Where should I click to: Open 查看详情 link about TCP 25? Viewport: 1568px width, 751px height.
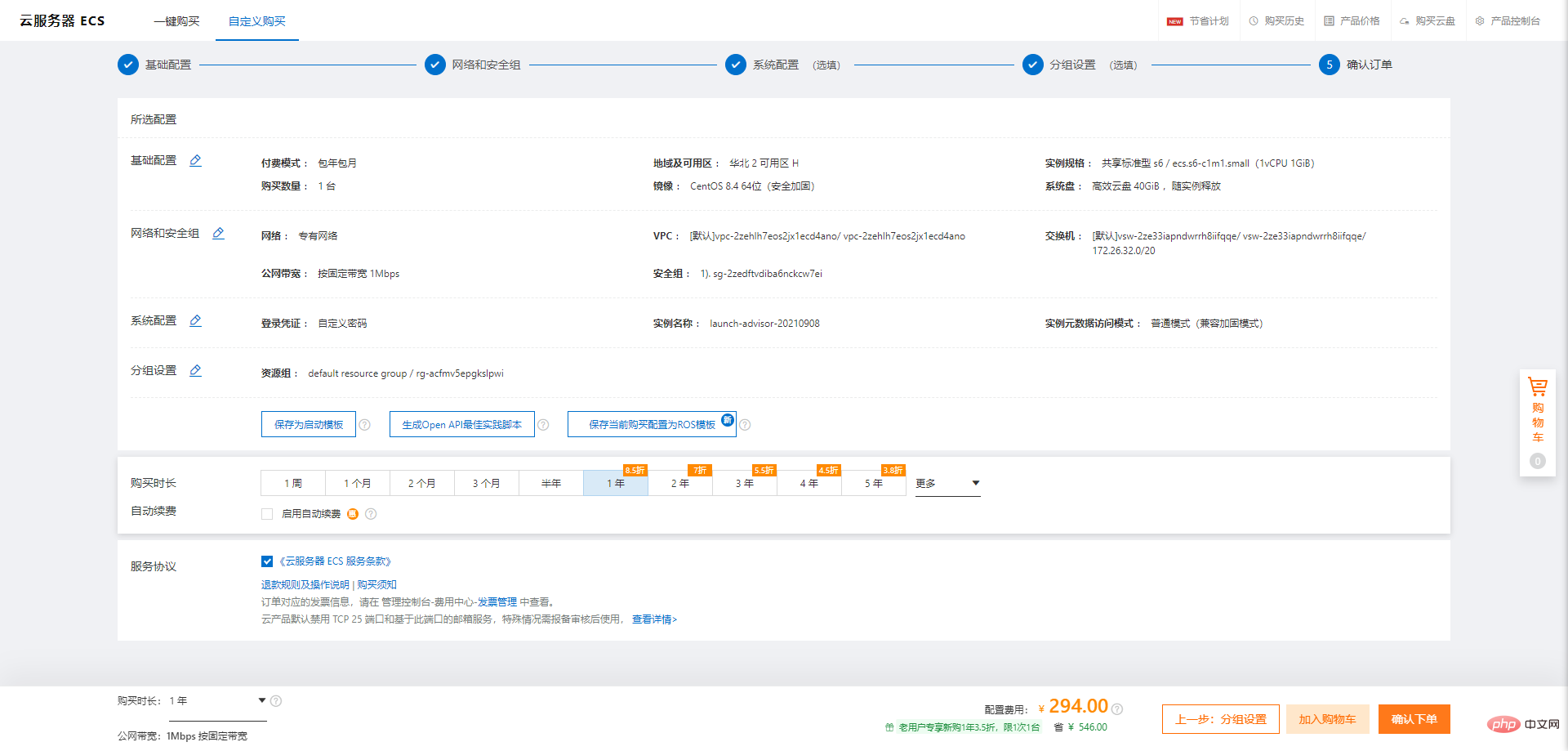click(x=654, y=619)
